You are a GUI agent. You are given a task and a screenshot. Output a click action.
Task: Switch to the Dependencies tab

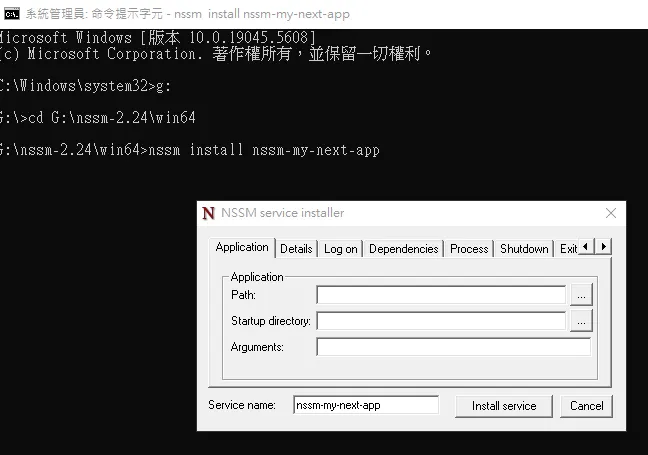click(x=403, y=249)
